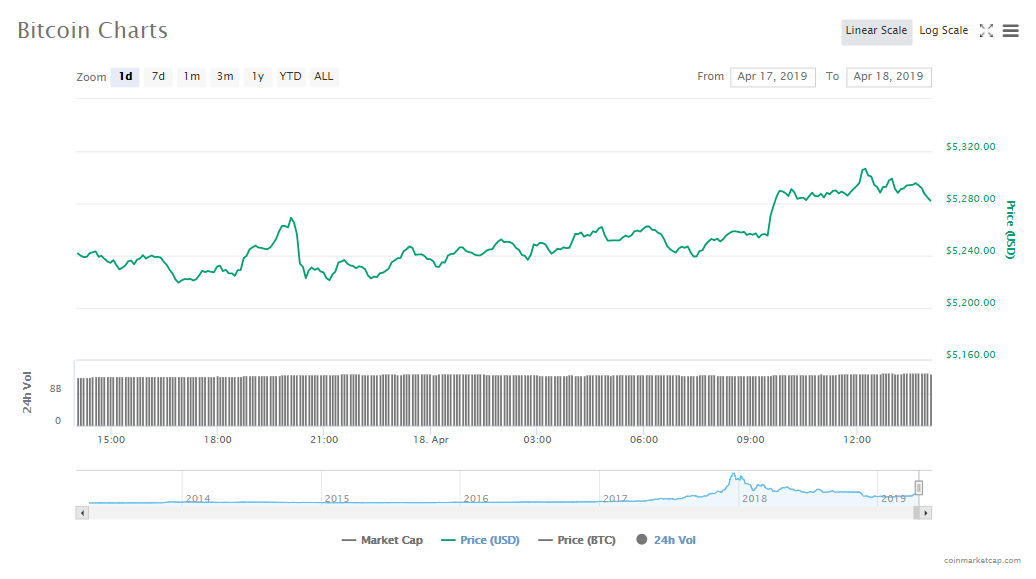
Task: Edit the To date field
Action: [888, 77]
